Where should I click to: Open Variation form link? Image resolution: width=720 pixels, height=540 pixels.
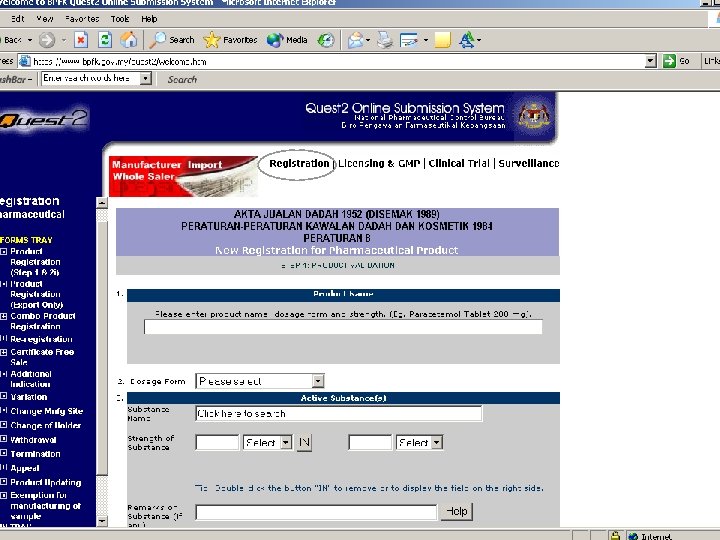tap(28, 397)
